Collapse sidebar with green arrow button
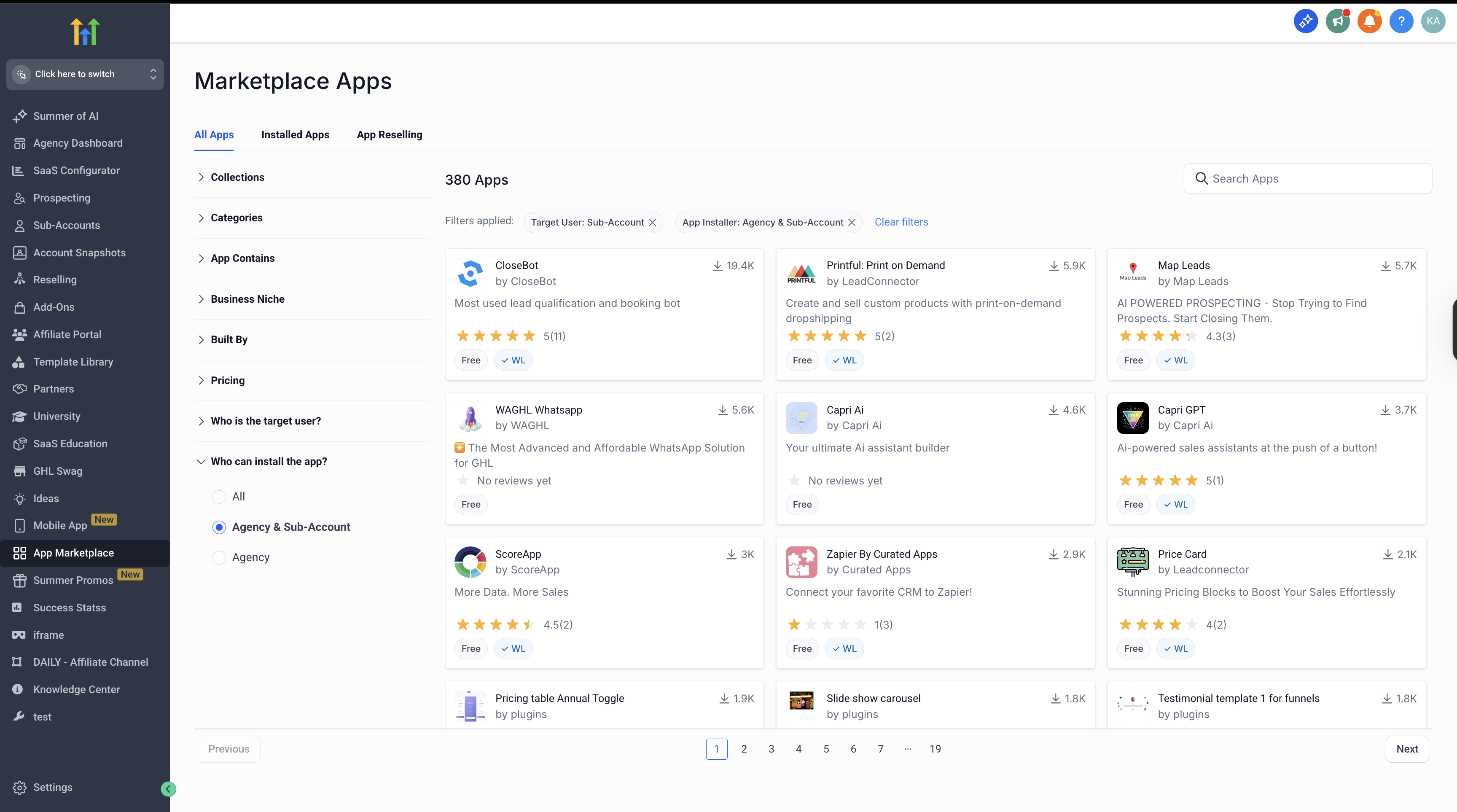1457x812 pixels. (168, 789)
